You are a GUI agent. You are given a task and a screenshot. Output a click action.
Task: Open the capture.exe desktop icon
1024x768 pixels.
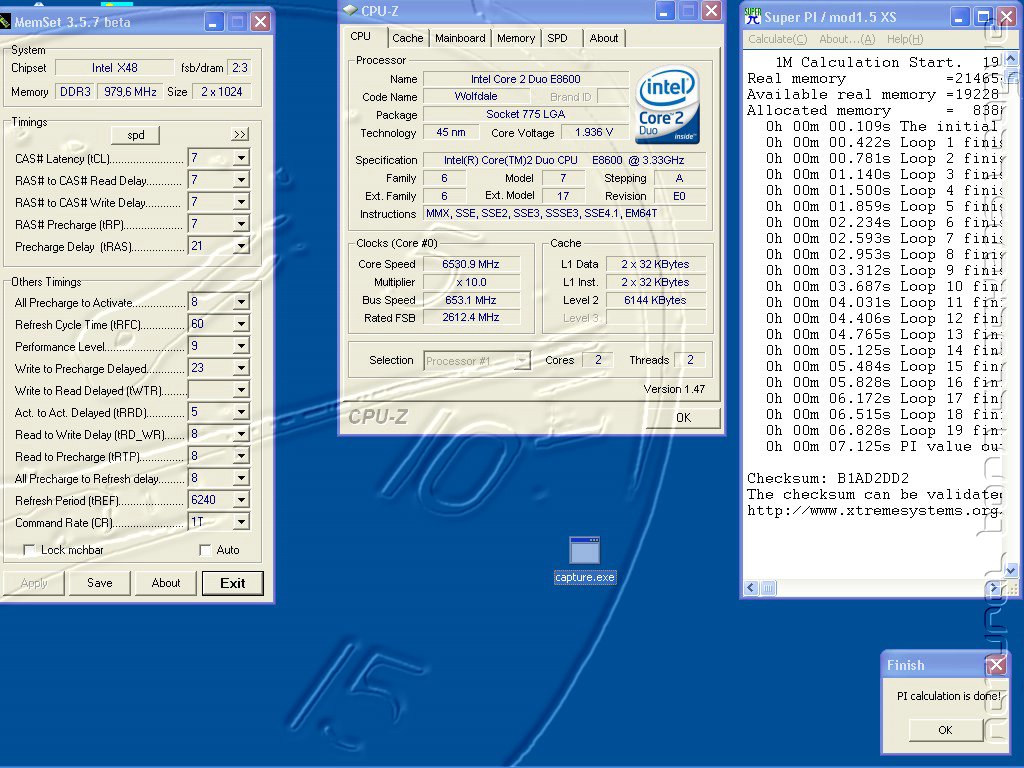click(x=584, y=560)
